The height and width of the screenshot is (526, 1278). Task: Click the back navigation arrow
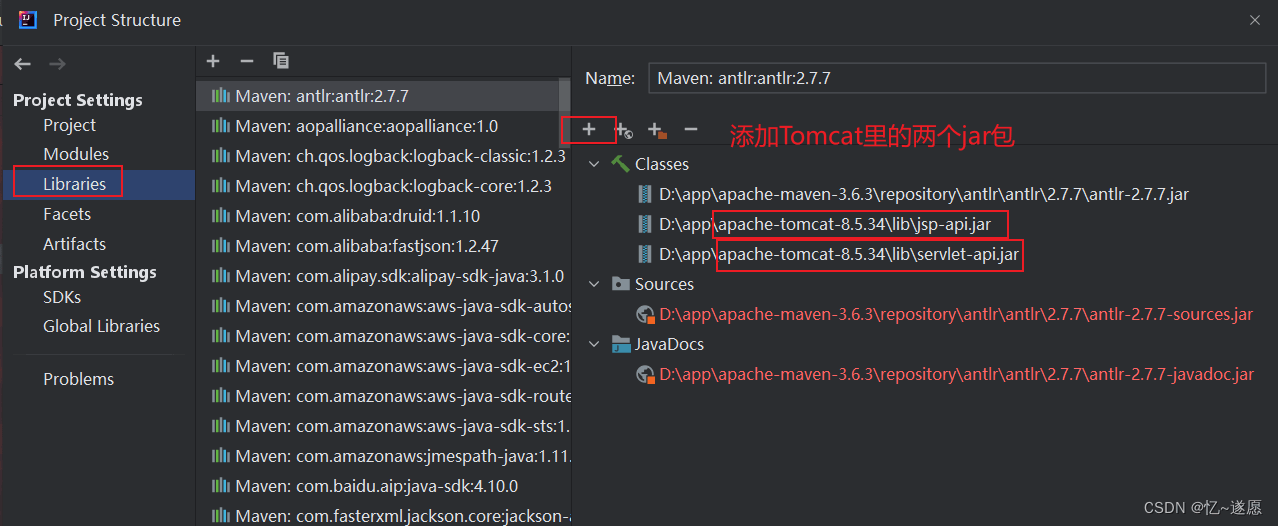pyautogui.click(x=22, y=64)
